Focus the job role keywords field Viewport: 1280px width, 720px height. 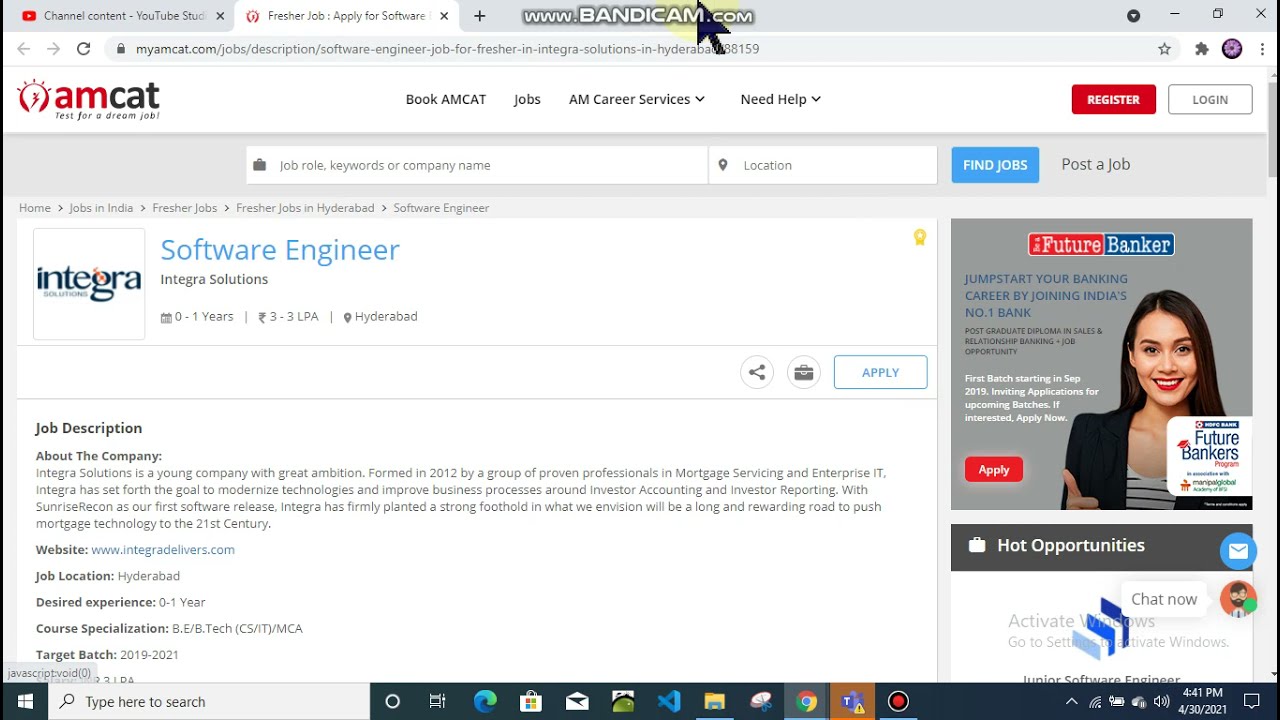[x=477, y=165]
